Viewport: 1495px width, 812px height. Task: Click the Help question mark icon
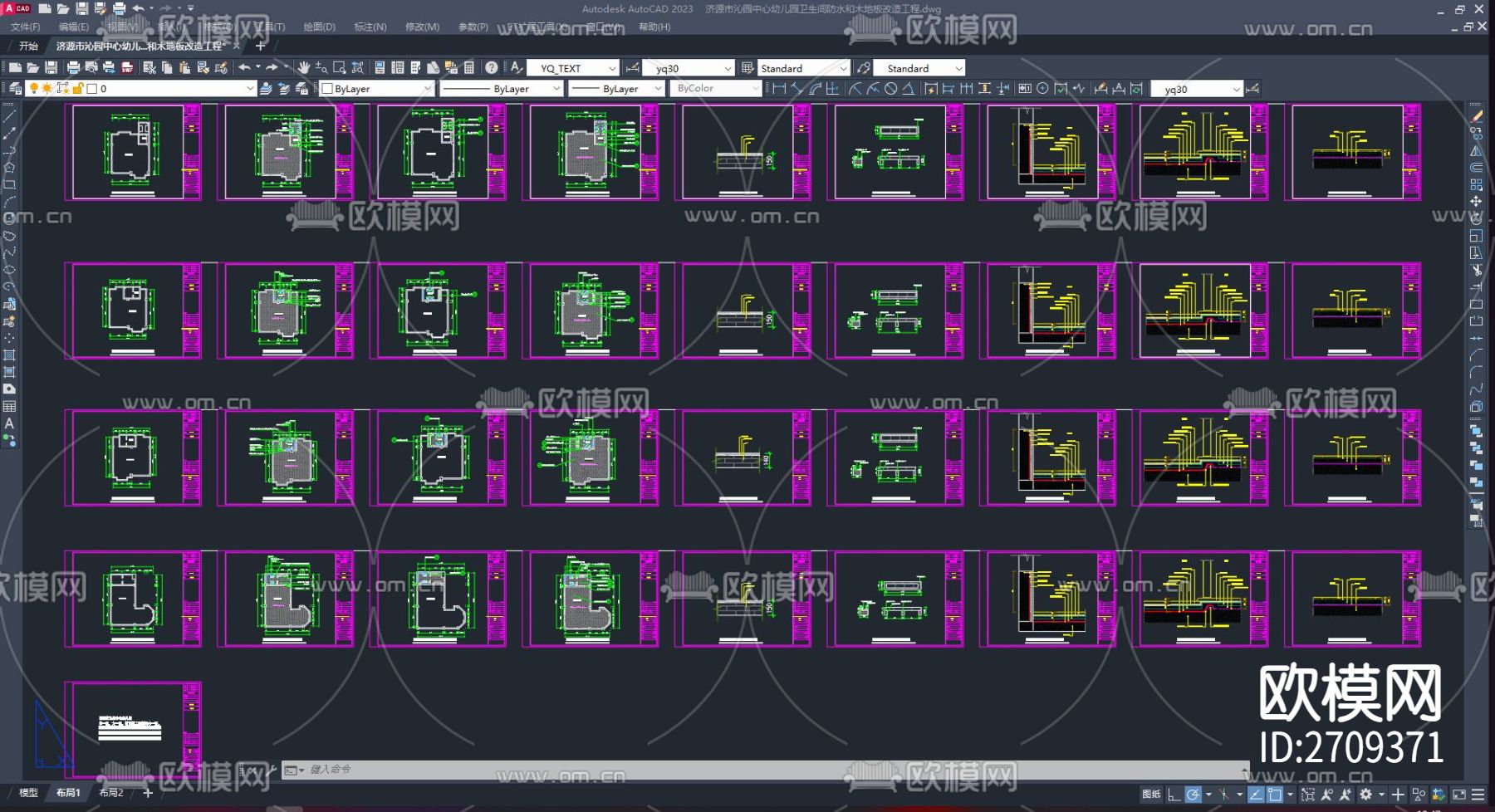pos(492,68)
